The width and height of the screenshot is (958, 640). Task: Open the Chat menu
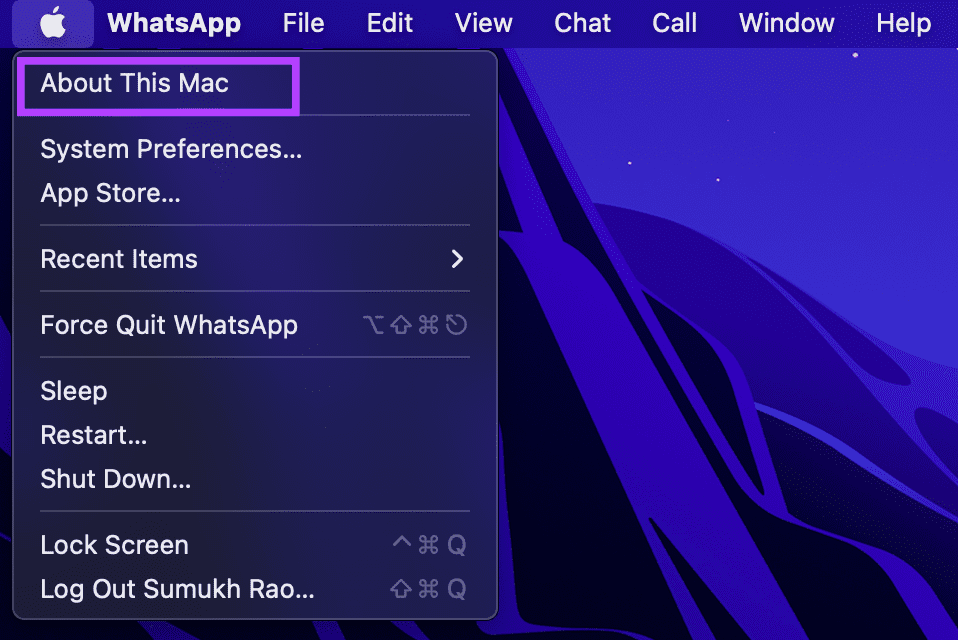582,23
